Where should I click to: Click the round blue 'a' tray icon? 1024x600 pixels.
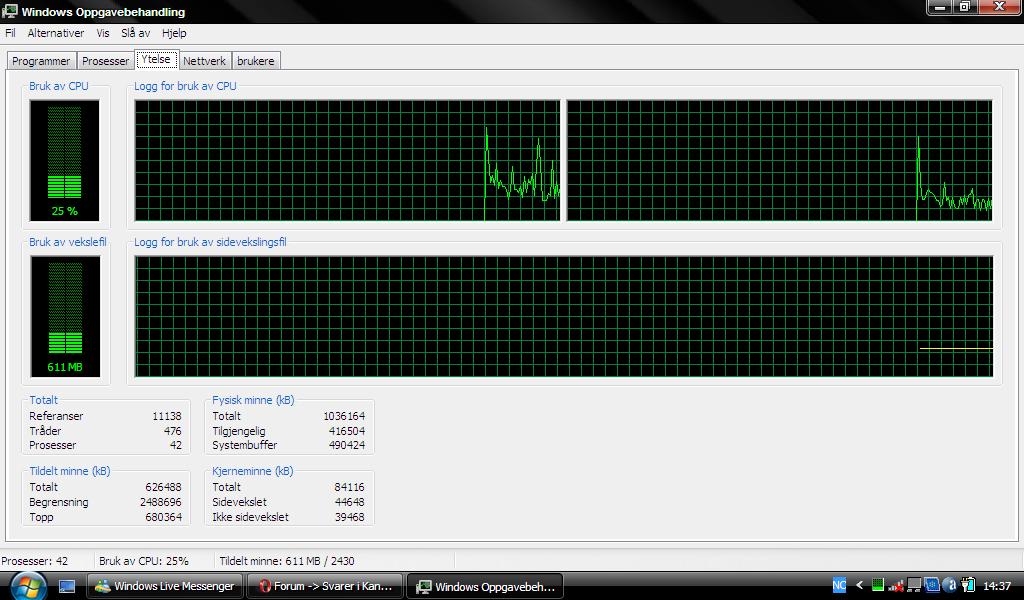tap(950, 586)
